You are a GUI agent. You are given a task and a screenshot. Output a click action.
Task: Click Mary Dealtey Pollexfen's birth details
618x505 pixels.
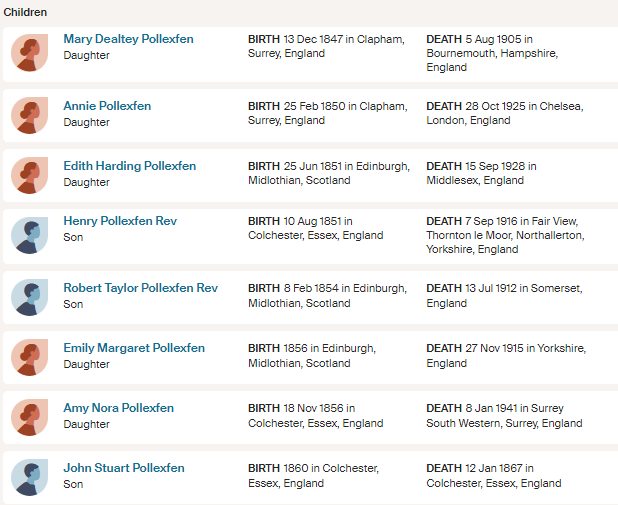tap(326, 46)
